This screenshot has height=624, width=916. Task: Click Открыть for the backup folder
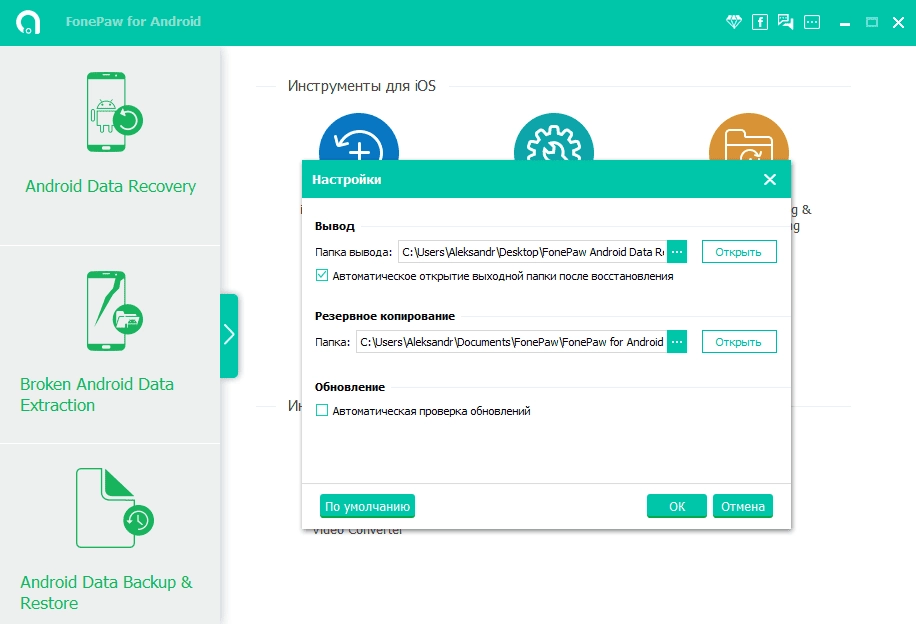739,342
